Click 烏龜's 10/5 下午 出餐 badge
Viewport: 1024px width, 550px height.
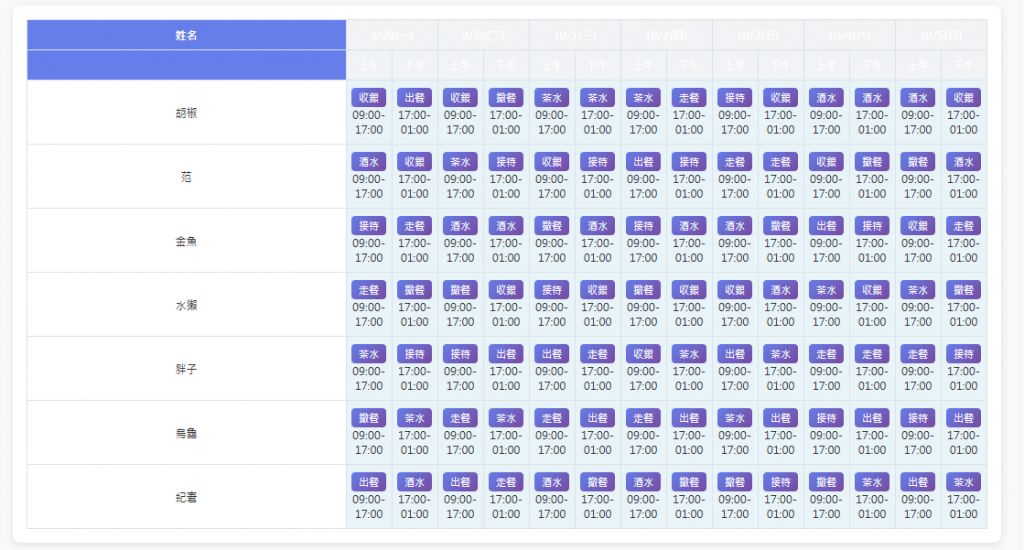pos(963,417)
